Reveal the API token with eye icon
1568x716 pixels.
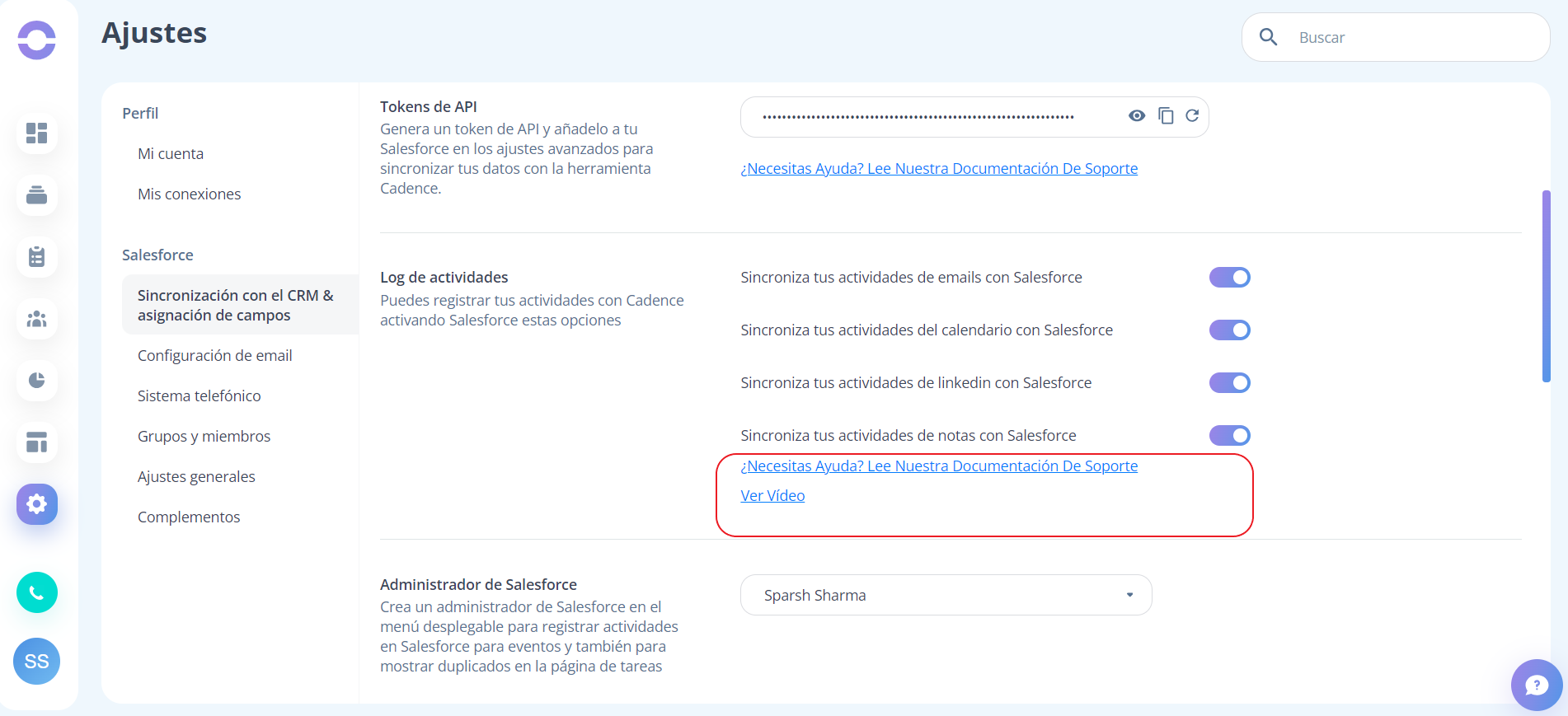pos(1137,115)
